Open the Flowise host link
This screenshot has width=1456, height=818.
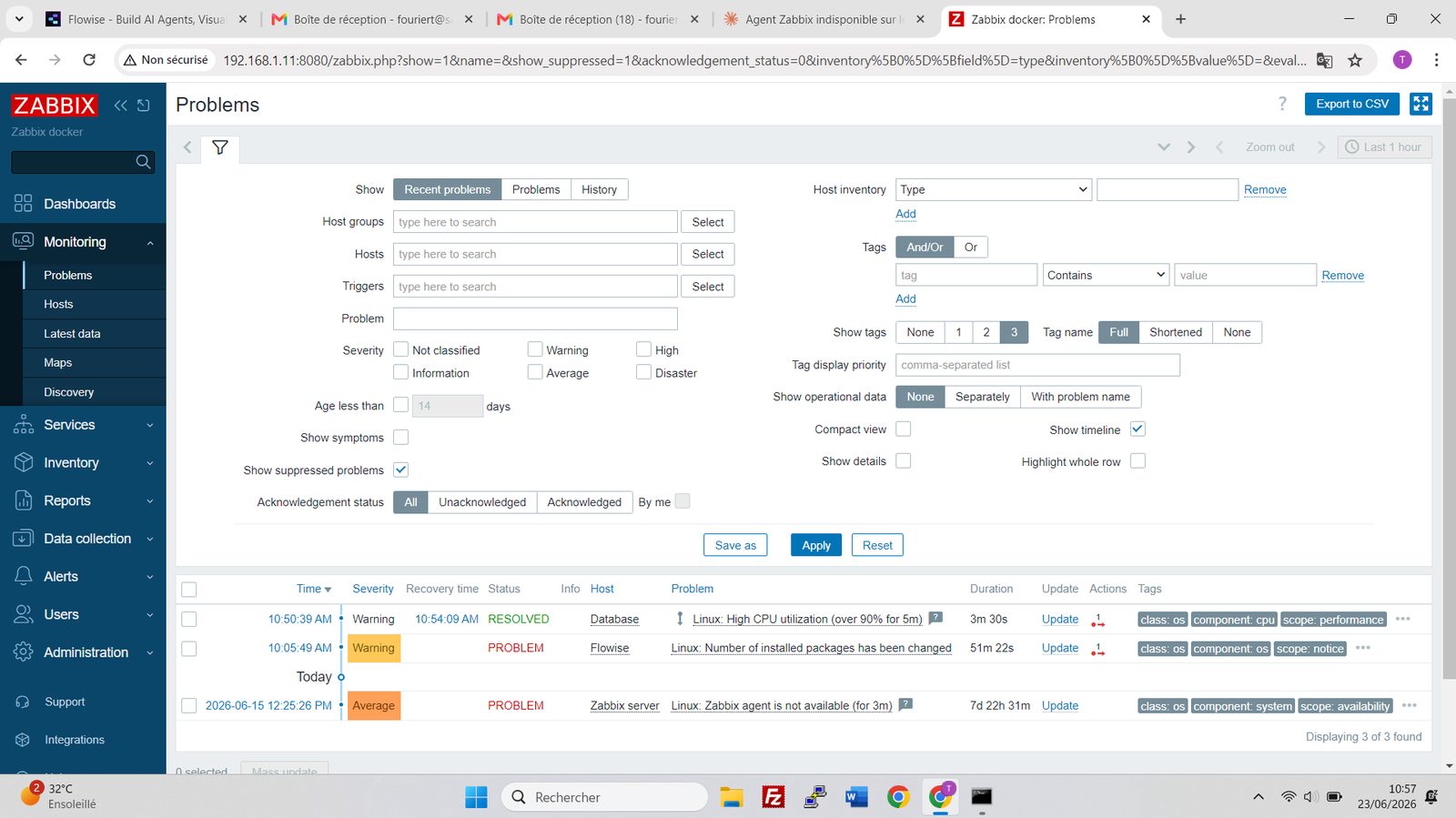610,648
